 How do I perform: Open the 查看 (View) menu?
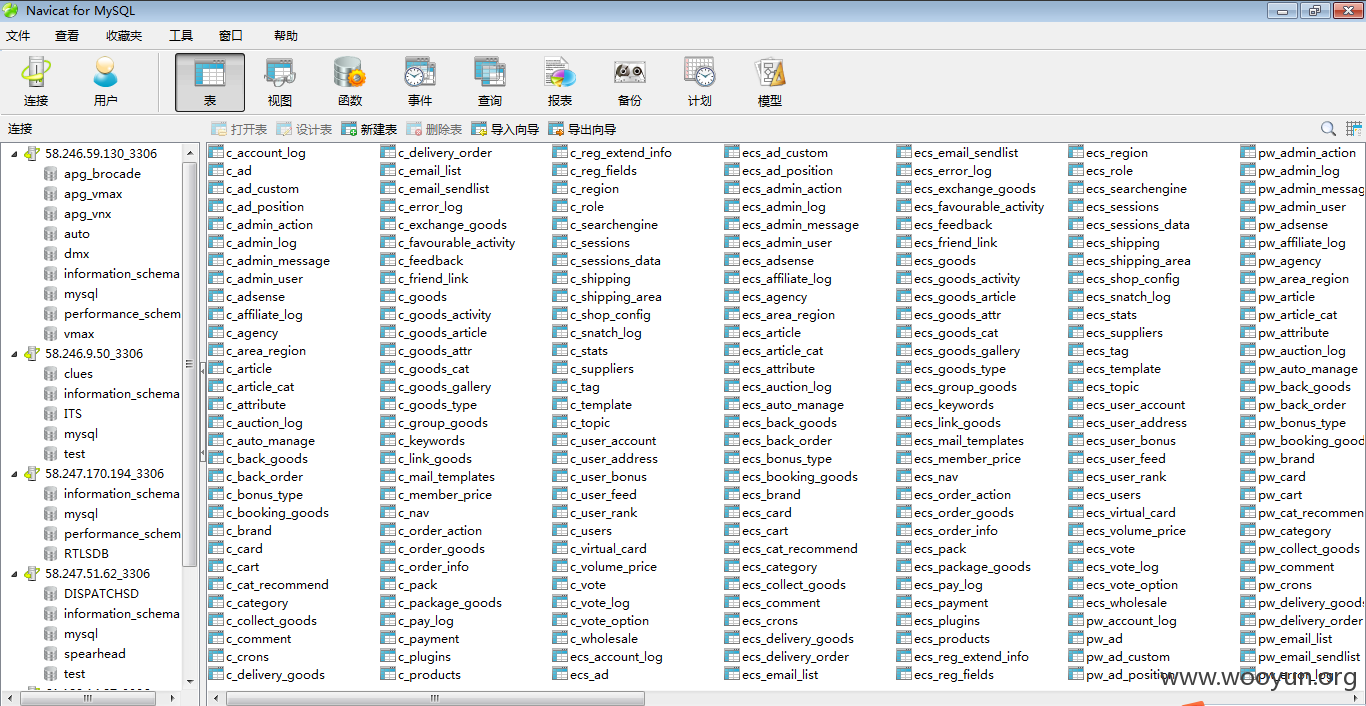coord(67,36)
